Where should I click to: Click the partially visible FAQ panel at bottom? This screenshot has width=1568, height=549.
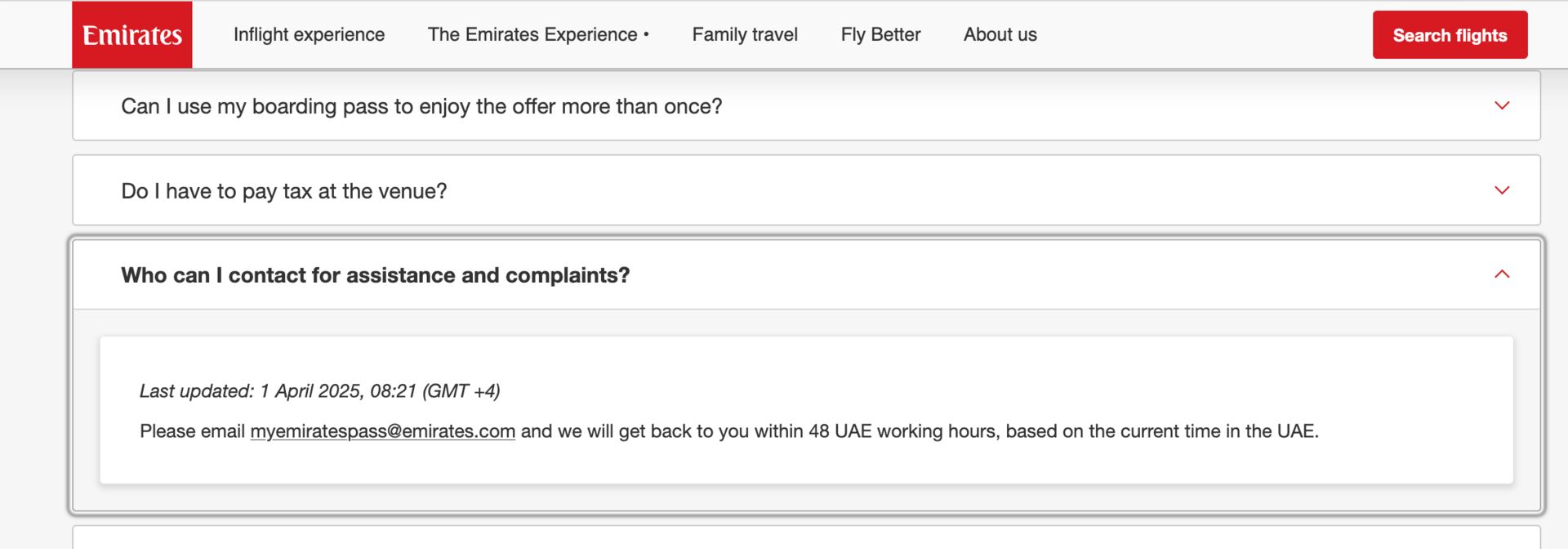[806, 538]
